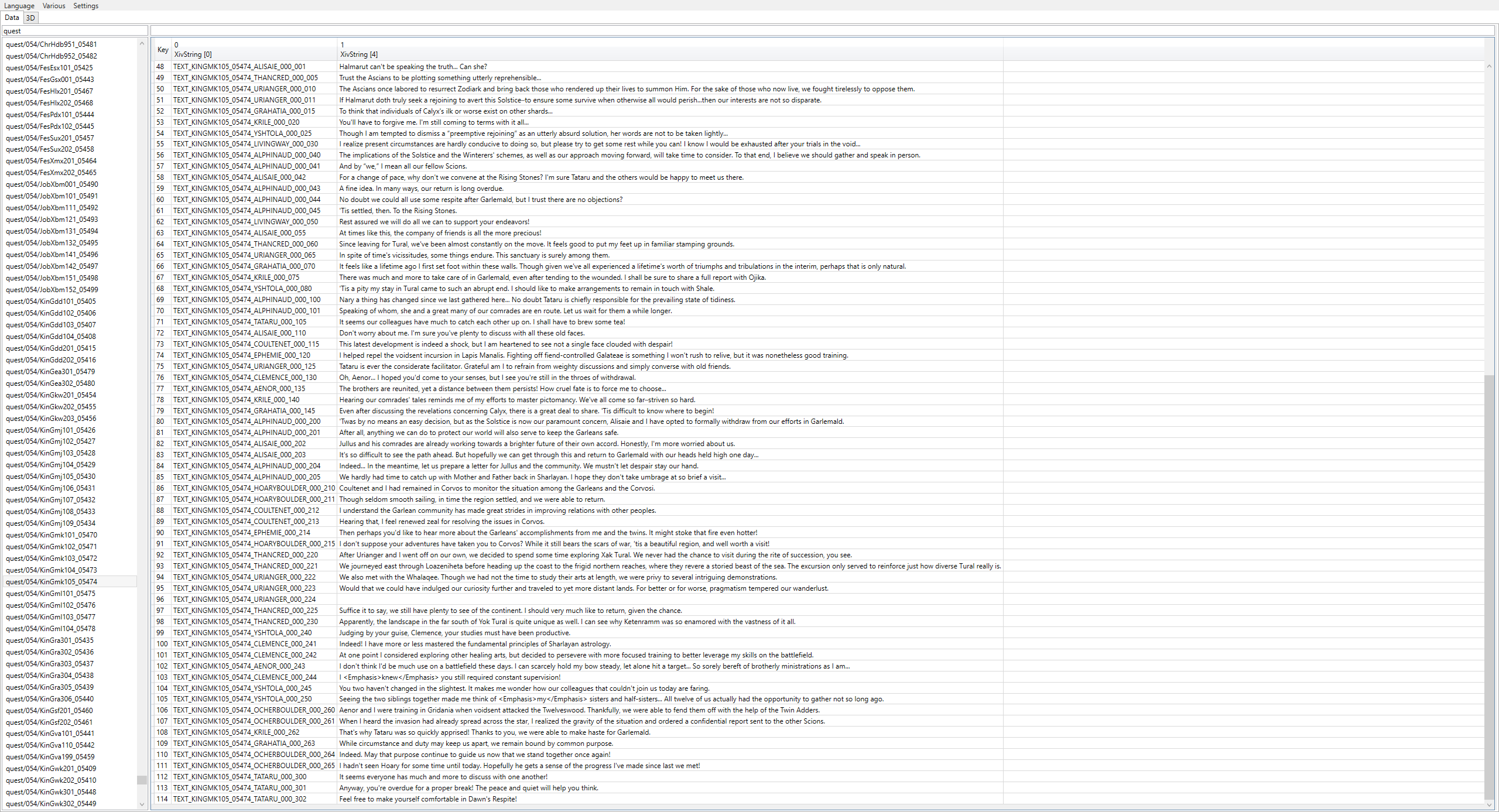The width and height of the screenshot is (1499, 812).
Task: Select quest/054/KinGwk302_05449 in the list
Action: pyautogui.click(x=52, y=804)
